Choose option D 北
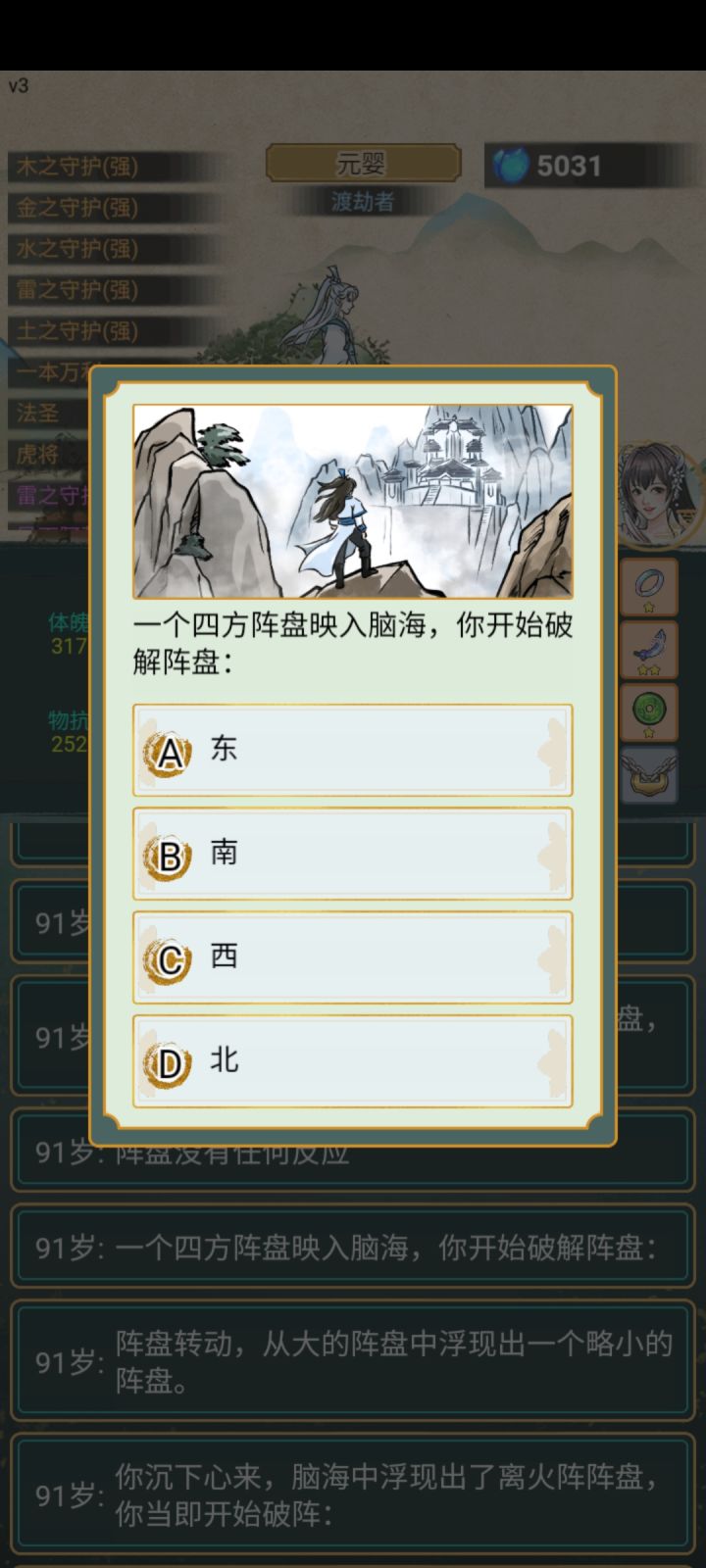Screen dimensions: 706x1568 [353, 1062]
